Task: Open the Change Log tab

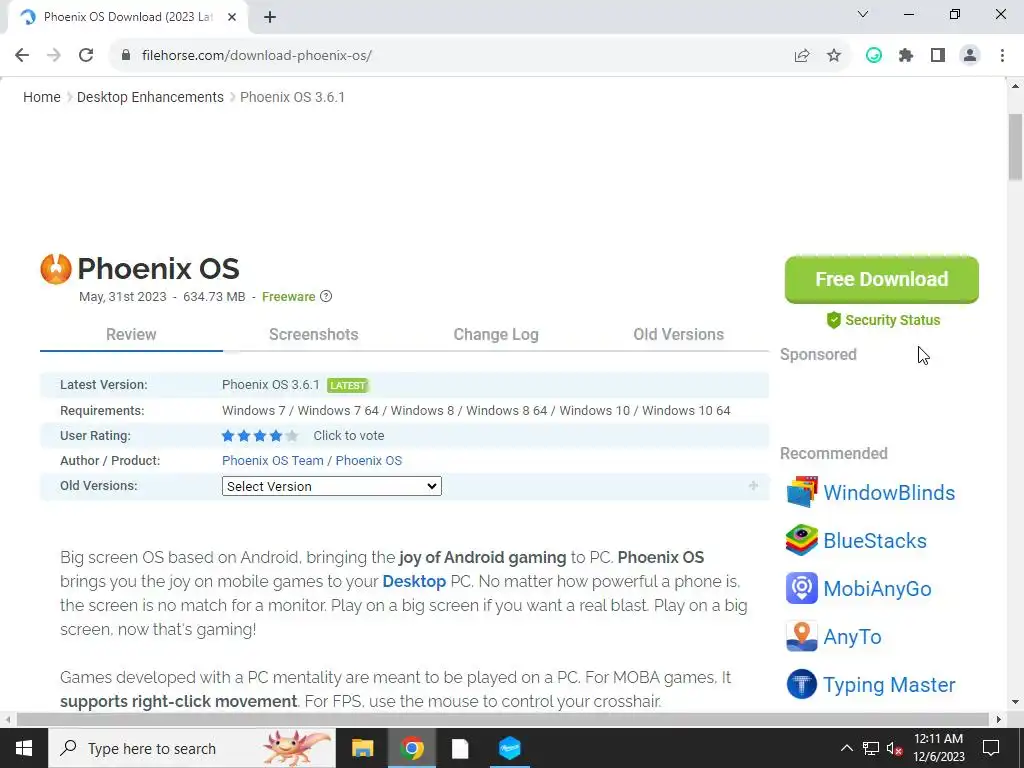Action: [496, 334]
